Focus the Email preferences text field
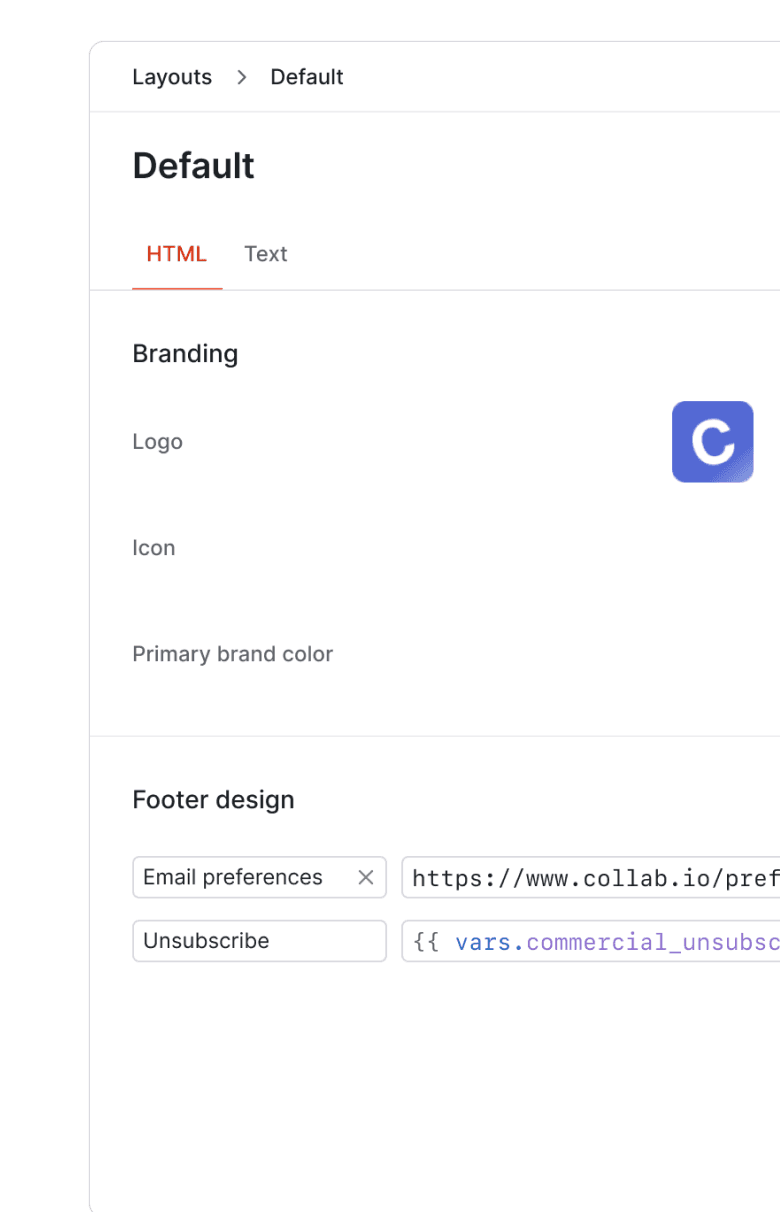Screen dimensions: 780x1212 coord(240,877)
